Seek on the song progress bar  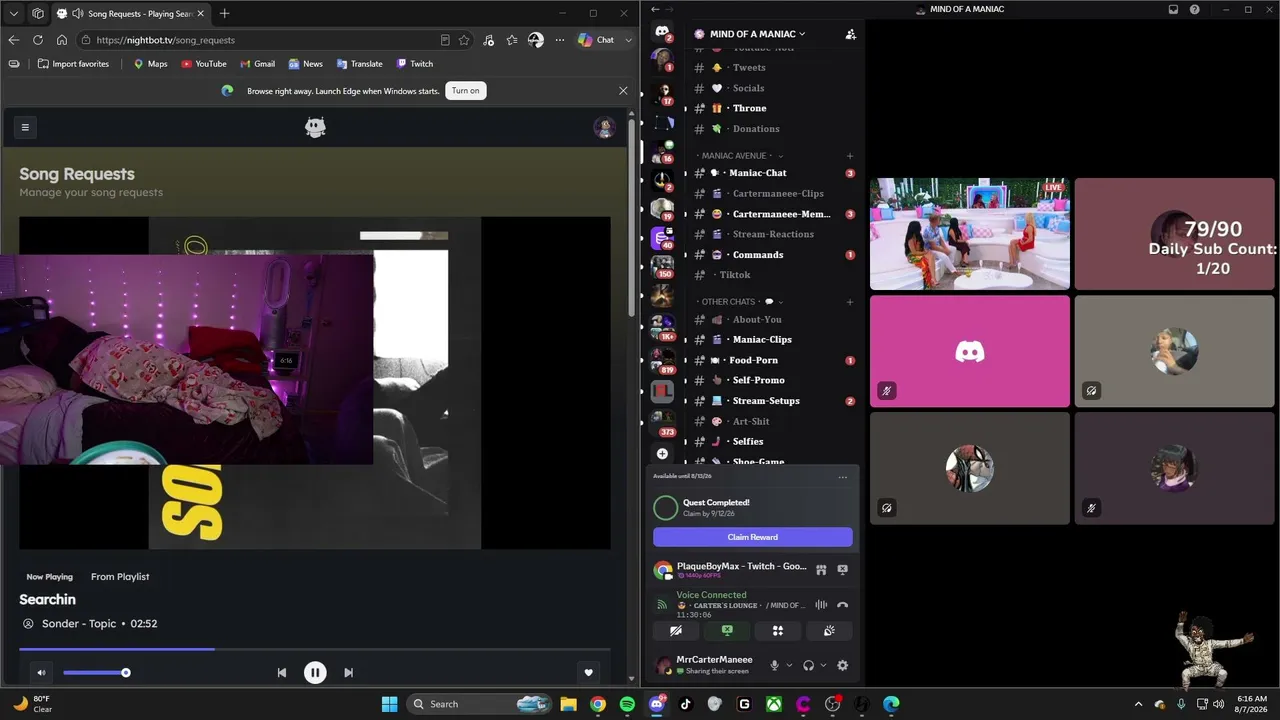pyautogui.click(x=314, y=649)
